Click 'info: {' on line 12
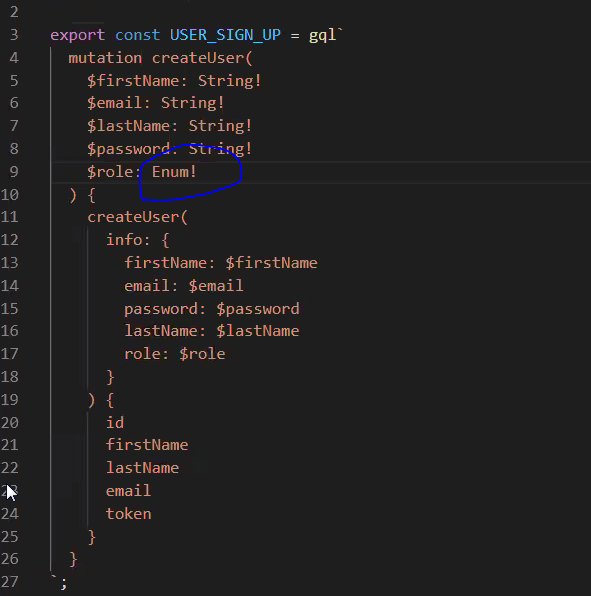Screen dimensions: 591x596 (137, 240)
